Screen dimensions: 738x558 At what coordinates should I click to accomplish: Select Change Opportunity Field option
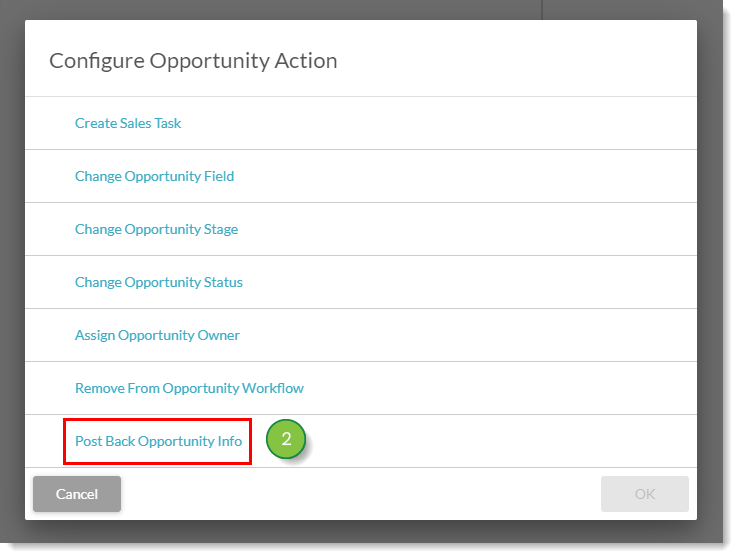click(154, 176)
